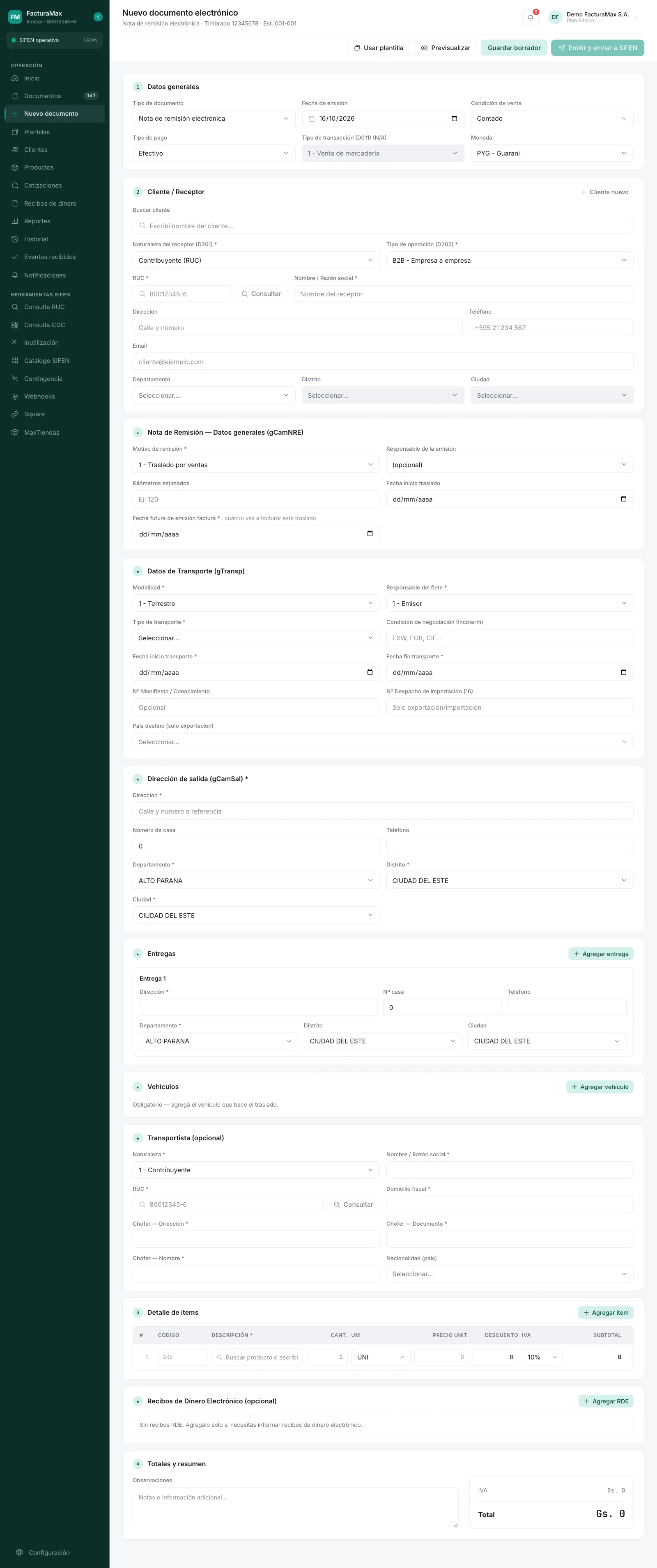The width and height of the screenshot is (657, 1568).
Task: Click Cliente nuevo link
Action: click(604, 193)
